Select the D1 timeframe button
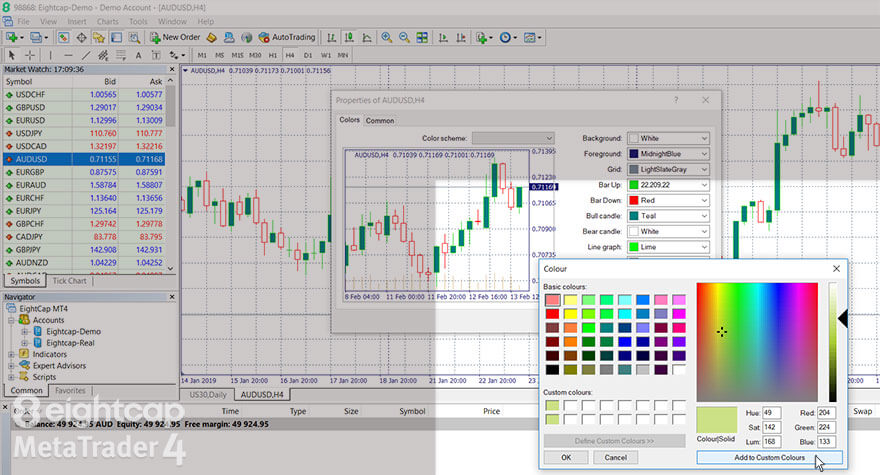This screenshot has width=880, height=475. pos(308,55)
